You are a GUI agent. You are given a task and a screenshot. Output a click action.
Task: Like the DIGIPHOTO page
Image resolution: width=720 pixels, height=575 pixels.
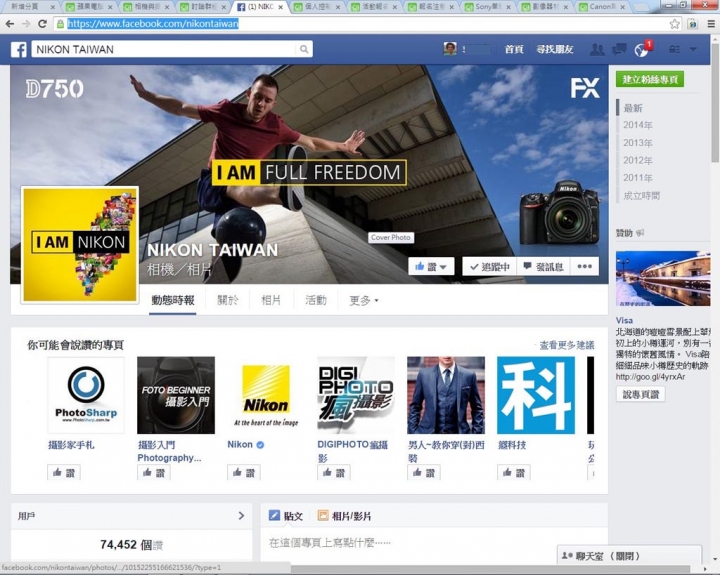tap(334, 473)
